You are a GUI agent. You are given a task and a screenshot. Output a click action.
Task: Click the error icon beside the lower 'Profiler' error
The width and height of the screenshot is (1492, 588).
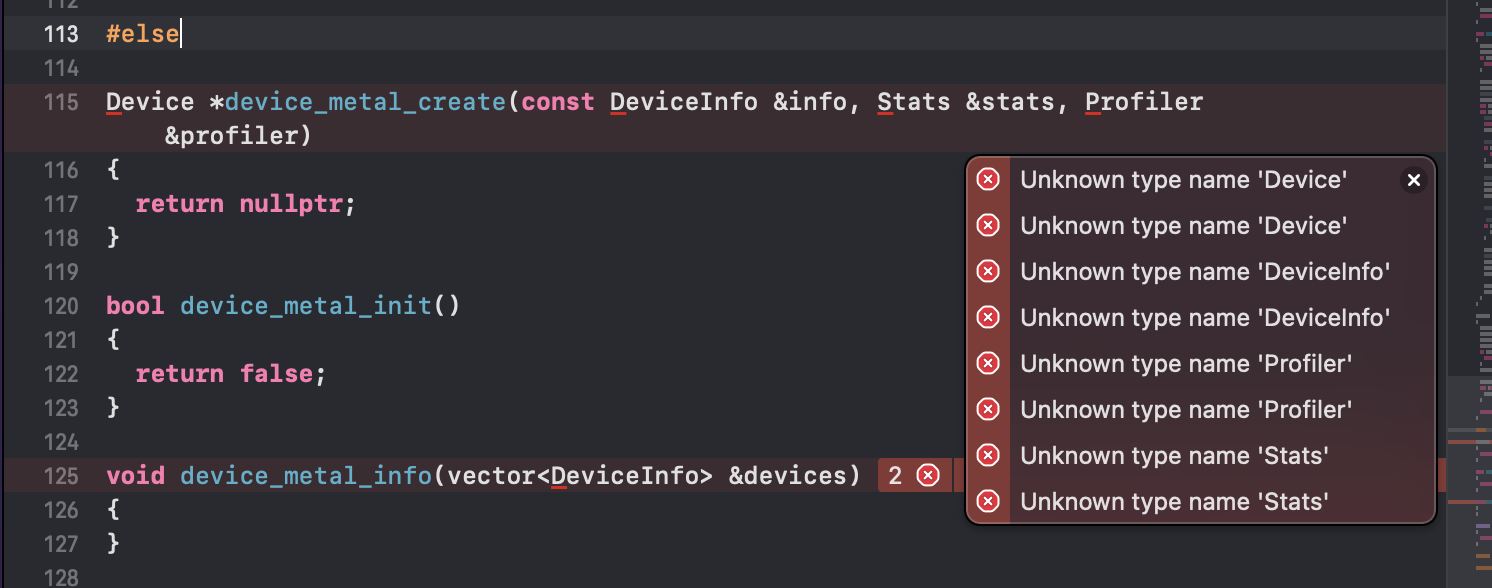click(988, 409)
